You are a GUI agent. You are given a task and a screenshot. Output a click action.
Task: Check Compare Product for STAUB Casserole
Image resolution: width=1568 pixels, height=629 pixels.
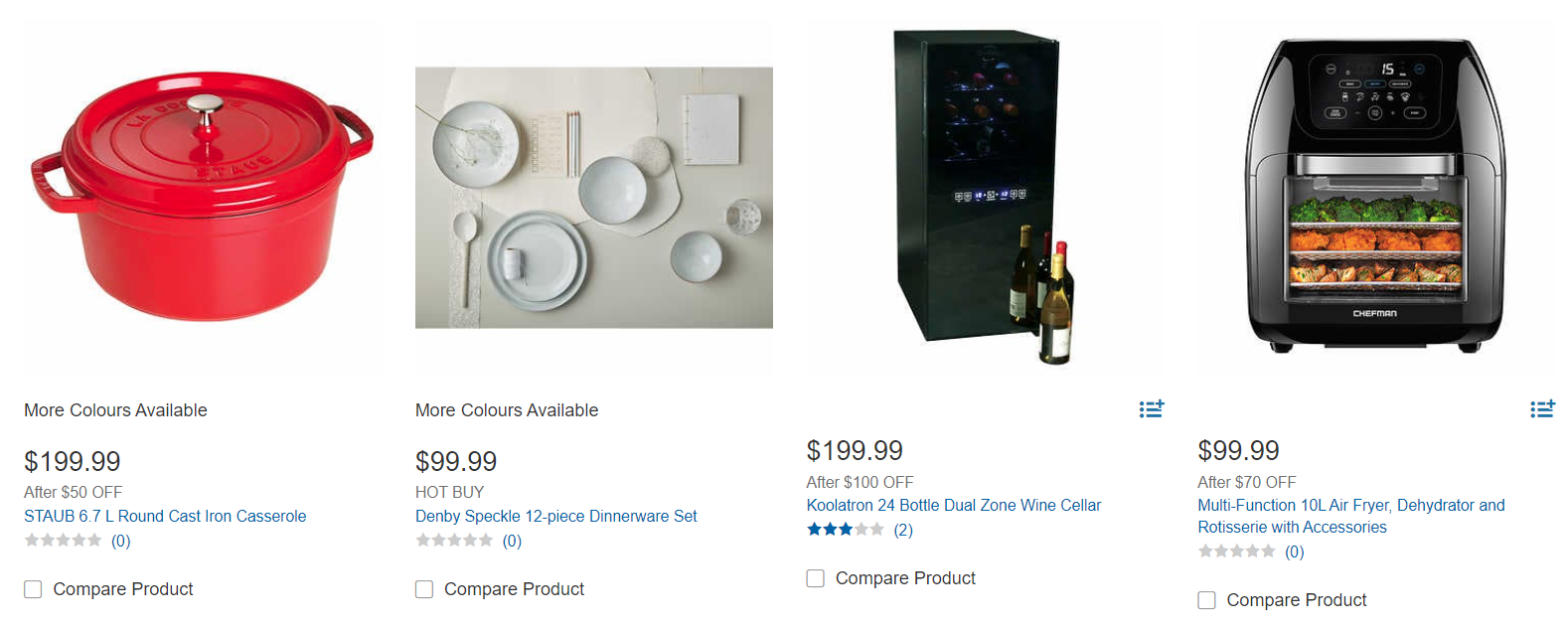tap(34, 589)
